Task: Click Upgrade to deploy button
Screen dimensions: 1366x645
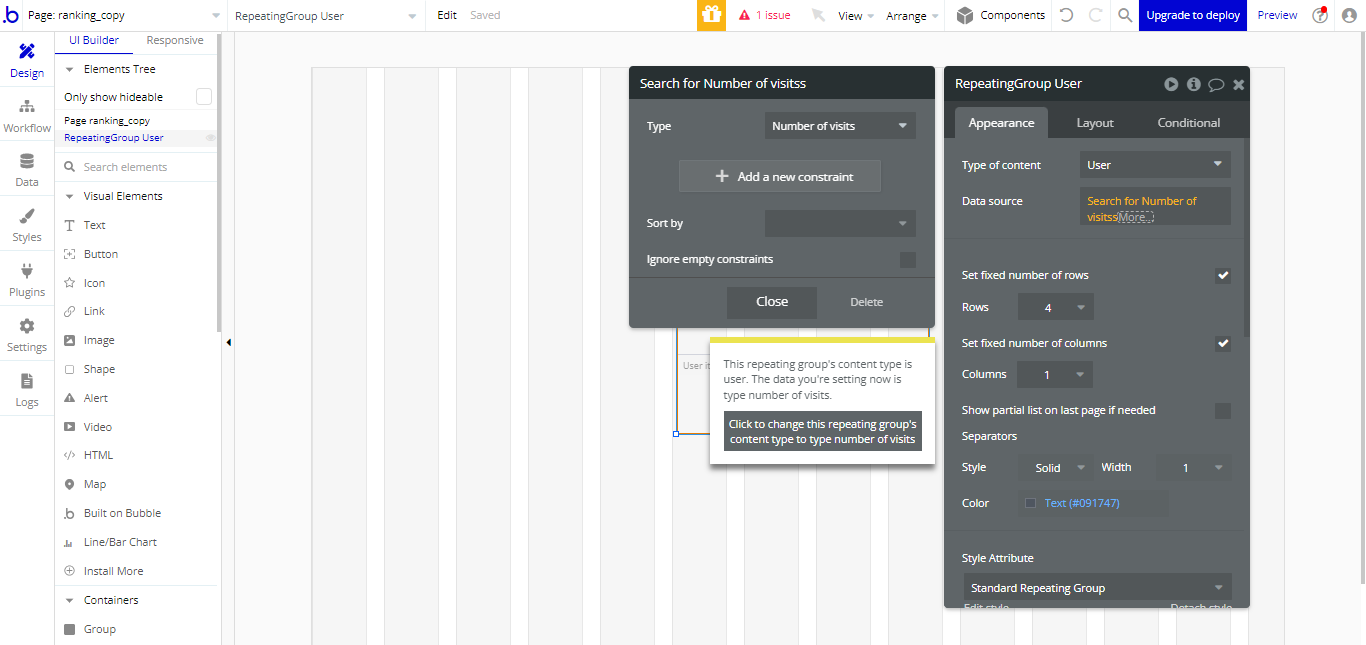Action: click(1193, 16)
